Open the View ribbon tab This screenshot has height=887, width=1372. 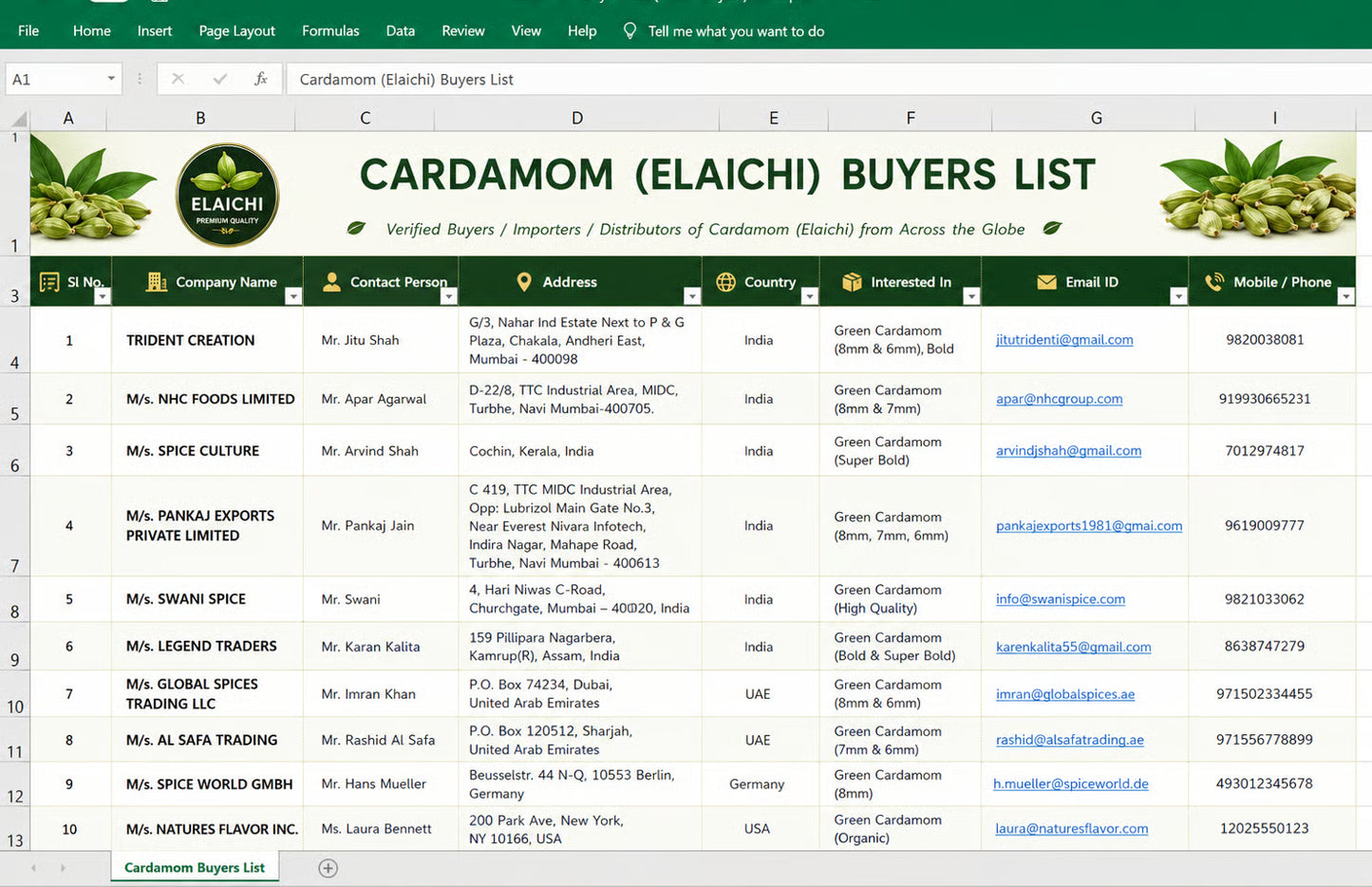526,30
